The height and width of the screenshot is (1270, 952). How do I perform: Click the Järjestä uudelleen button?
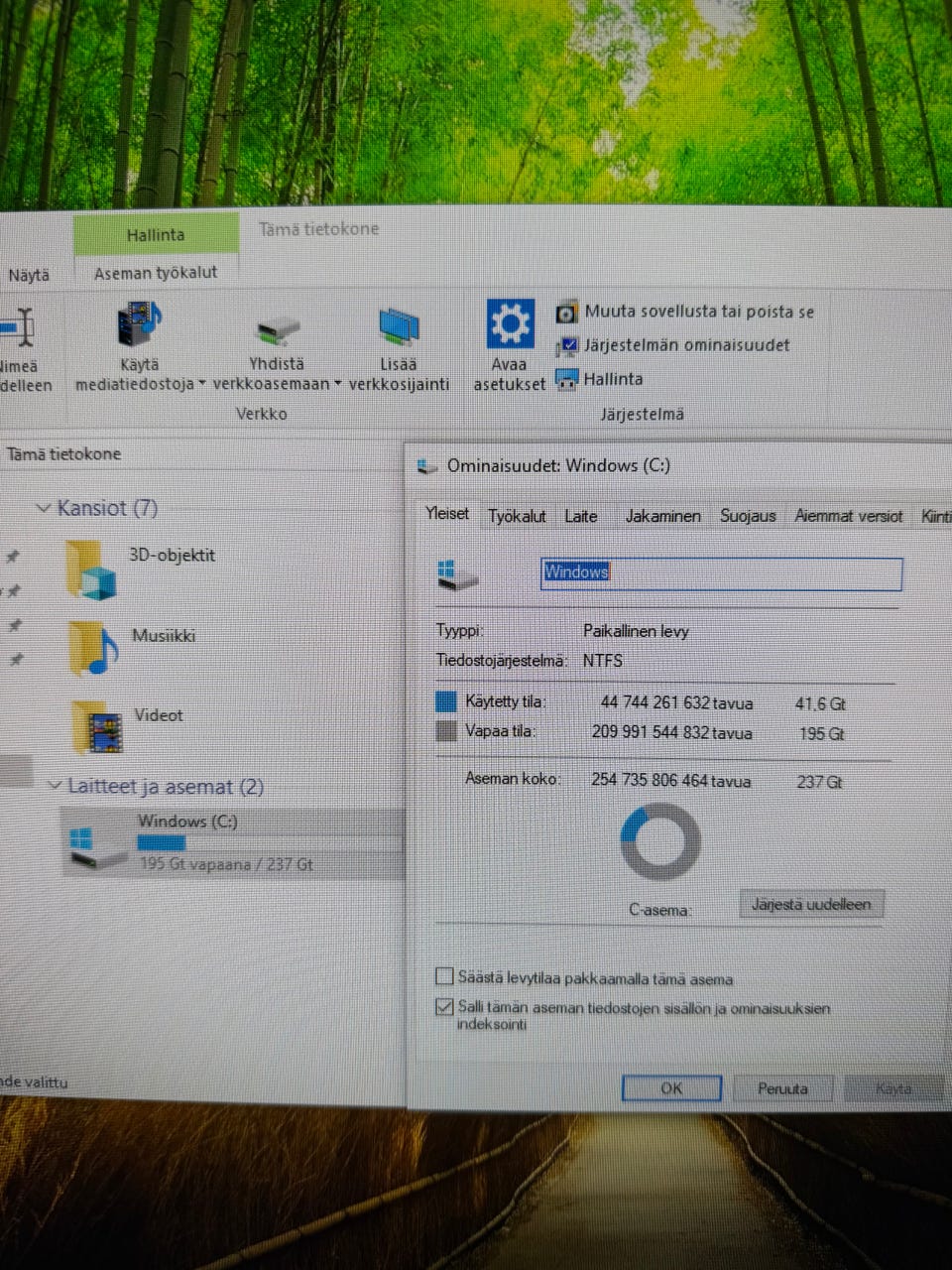click(811, 905)
